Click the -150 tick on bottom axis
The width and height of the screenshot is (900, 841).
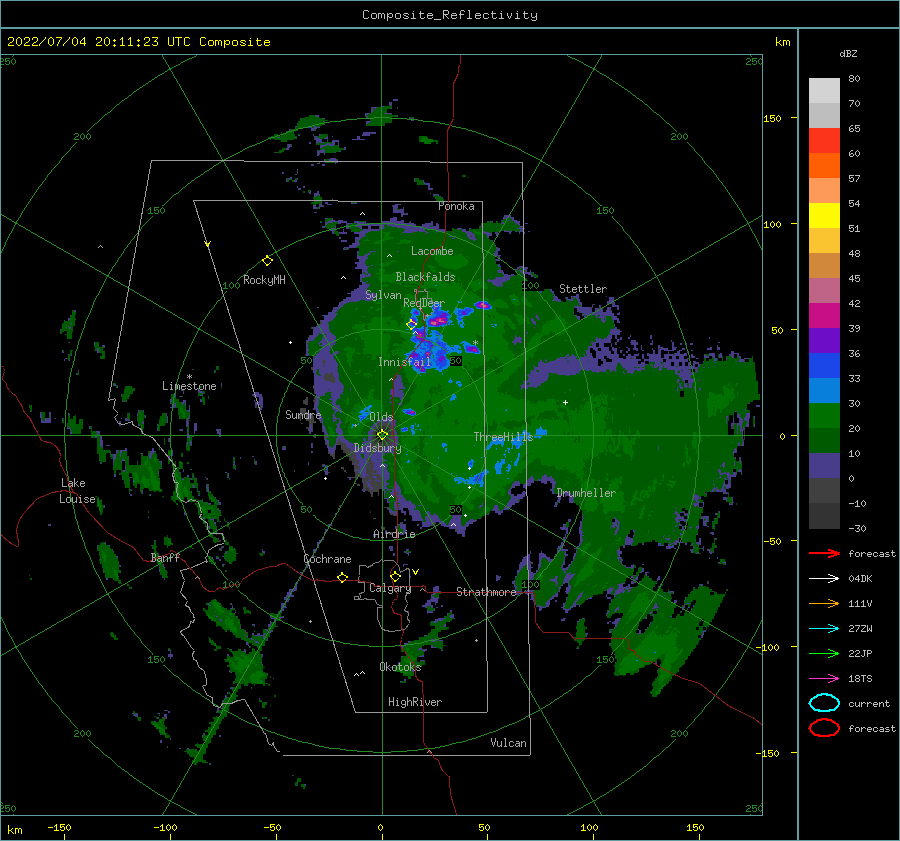click(x=59, y=827)
